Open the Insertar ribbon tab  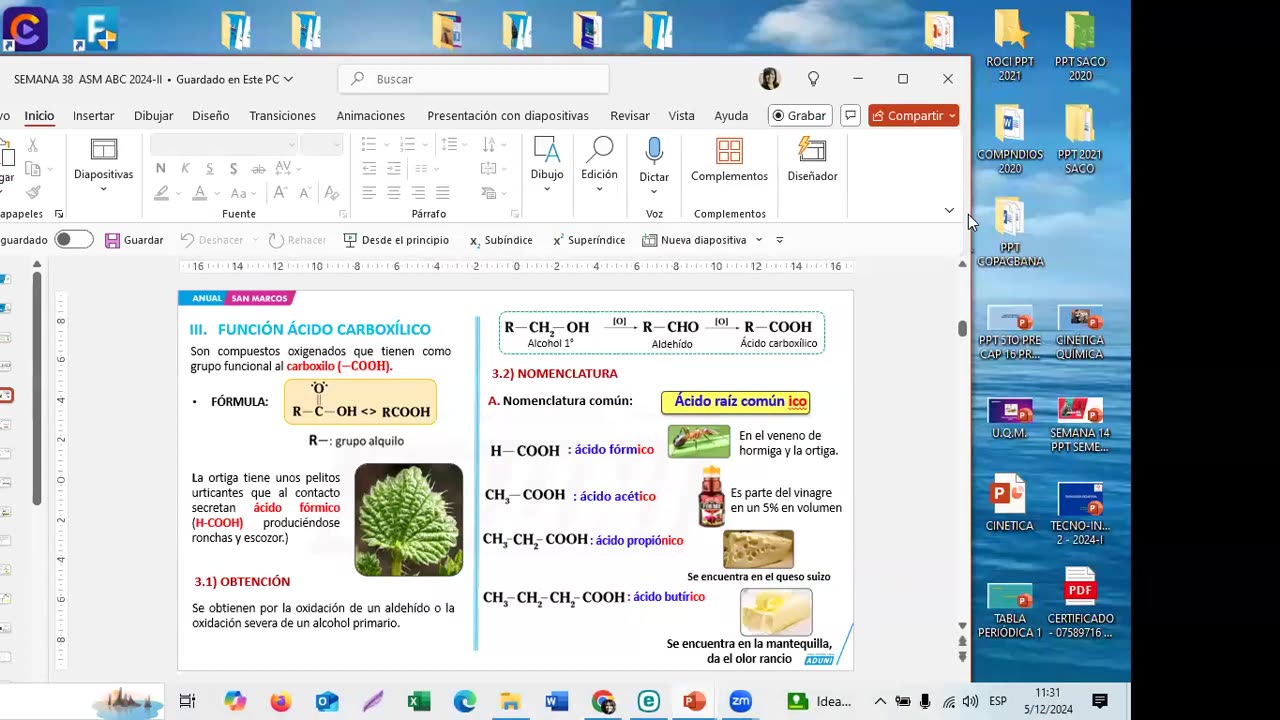click(x=93, y=116)
